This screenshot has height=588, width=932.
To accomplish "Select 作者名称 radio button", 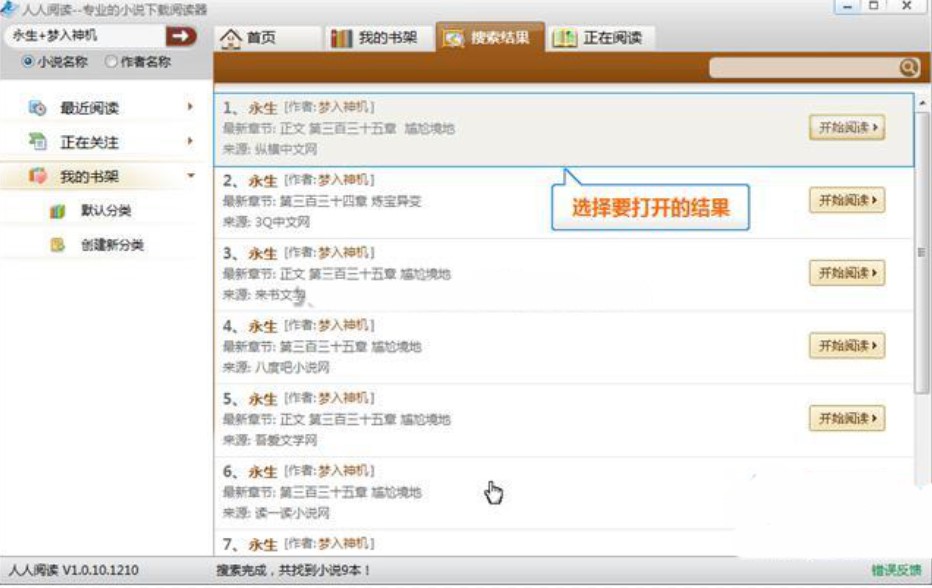I will coord(111,61).
